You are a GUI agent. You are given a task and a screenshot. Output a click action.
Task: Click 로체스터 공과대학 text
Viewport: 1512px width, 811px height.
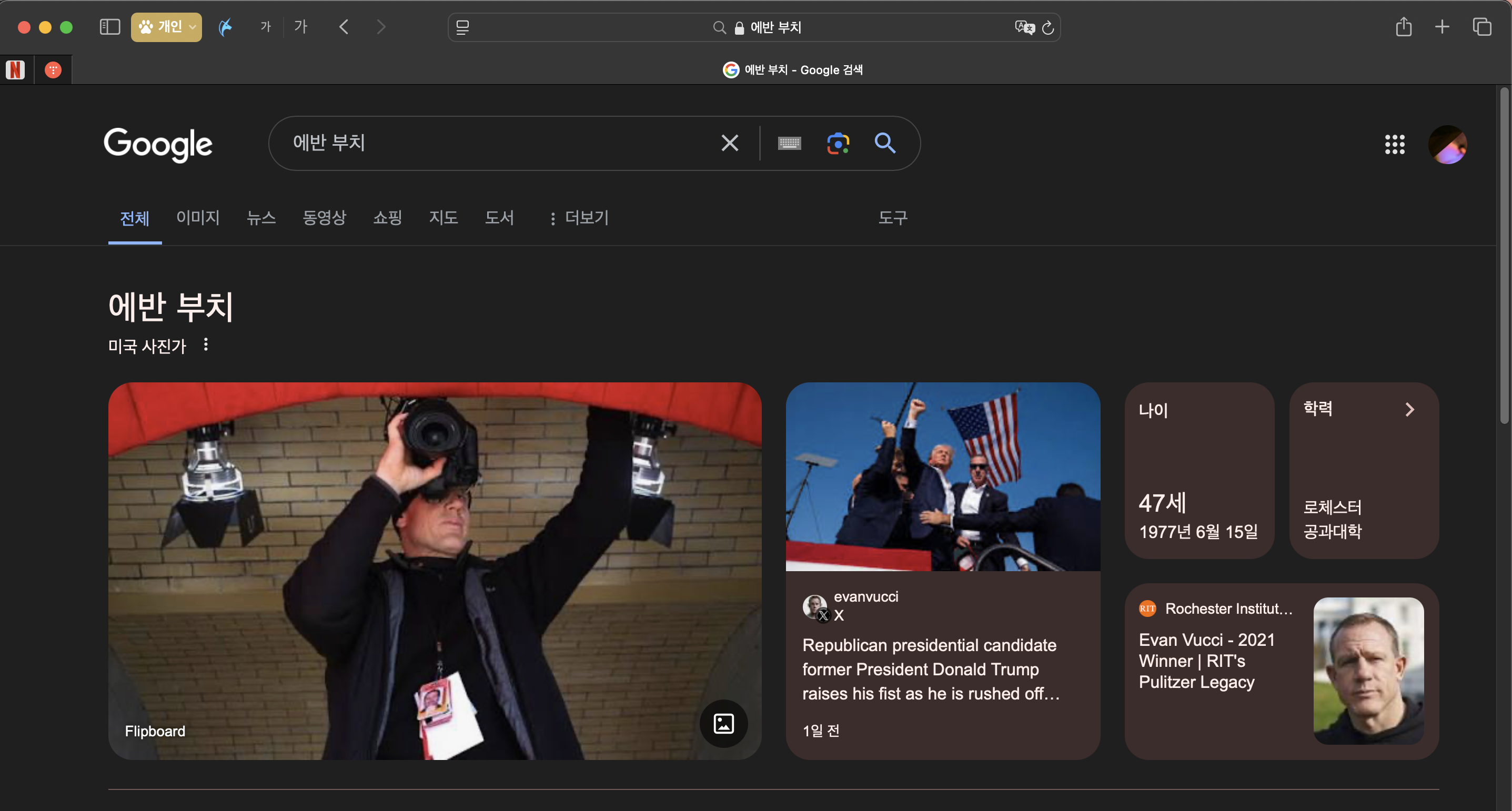[1333, 519]
